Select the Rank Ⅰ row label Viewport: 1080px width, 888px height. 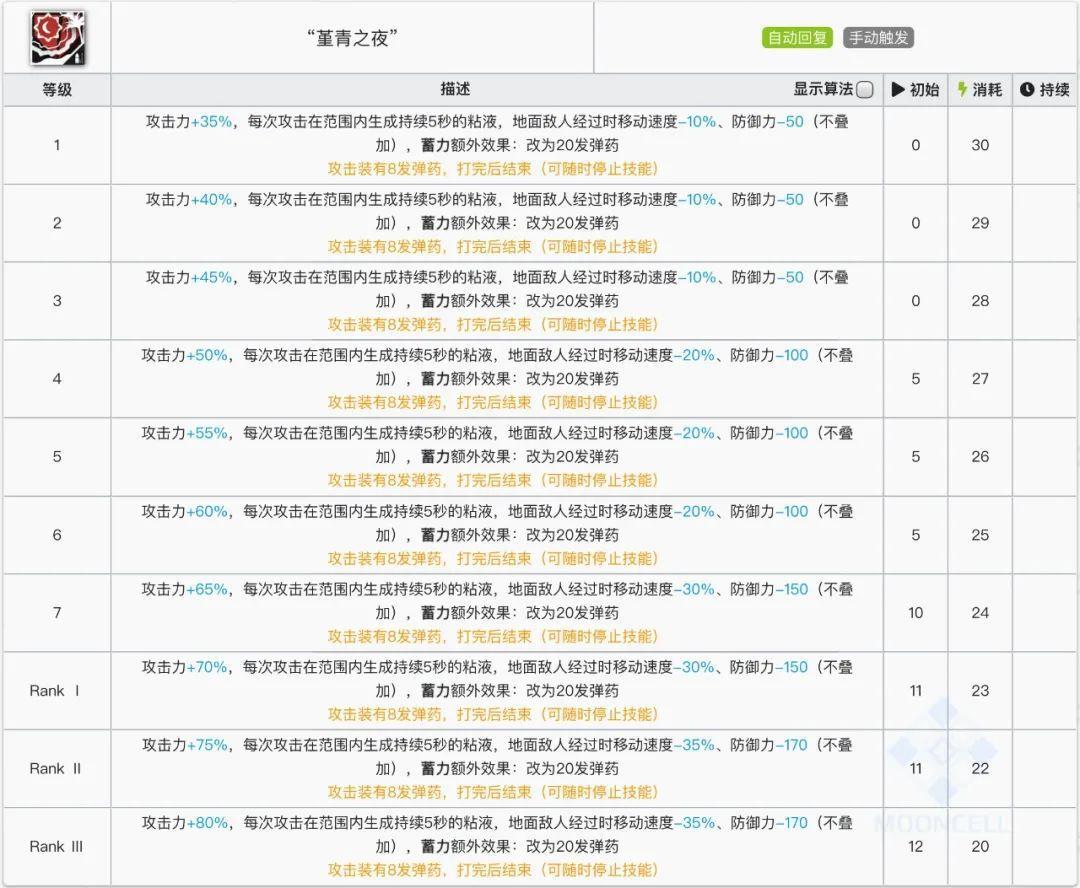coord(56,690)
